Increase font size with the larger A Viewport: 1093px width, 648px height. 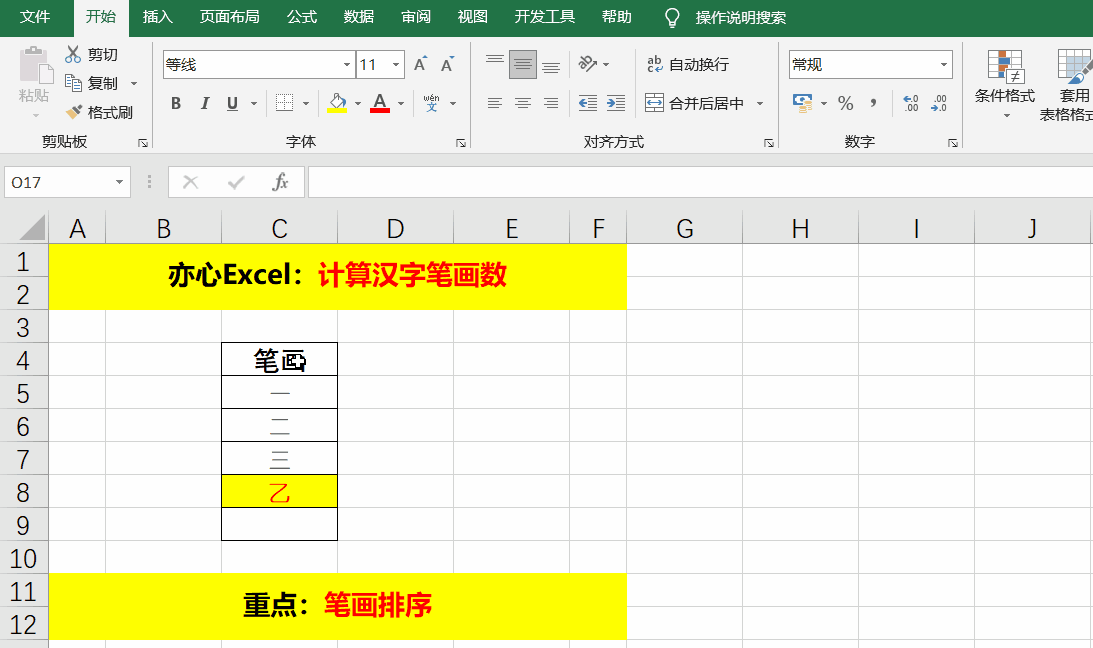point(420,64)
